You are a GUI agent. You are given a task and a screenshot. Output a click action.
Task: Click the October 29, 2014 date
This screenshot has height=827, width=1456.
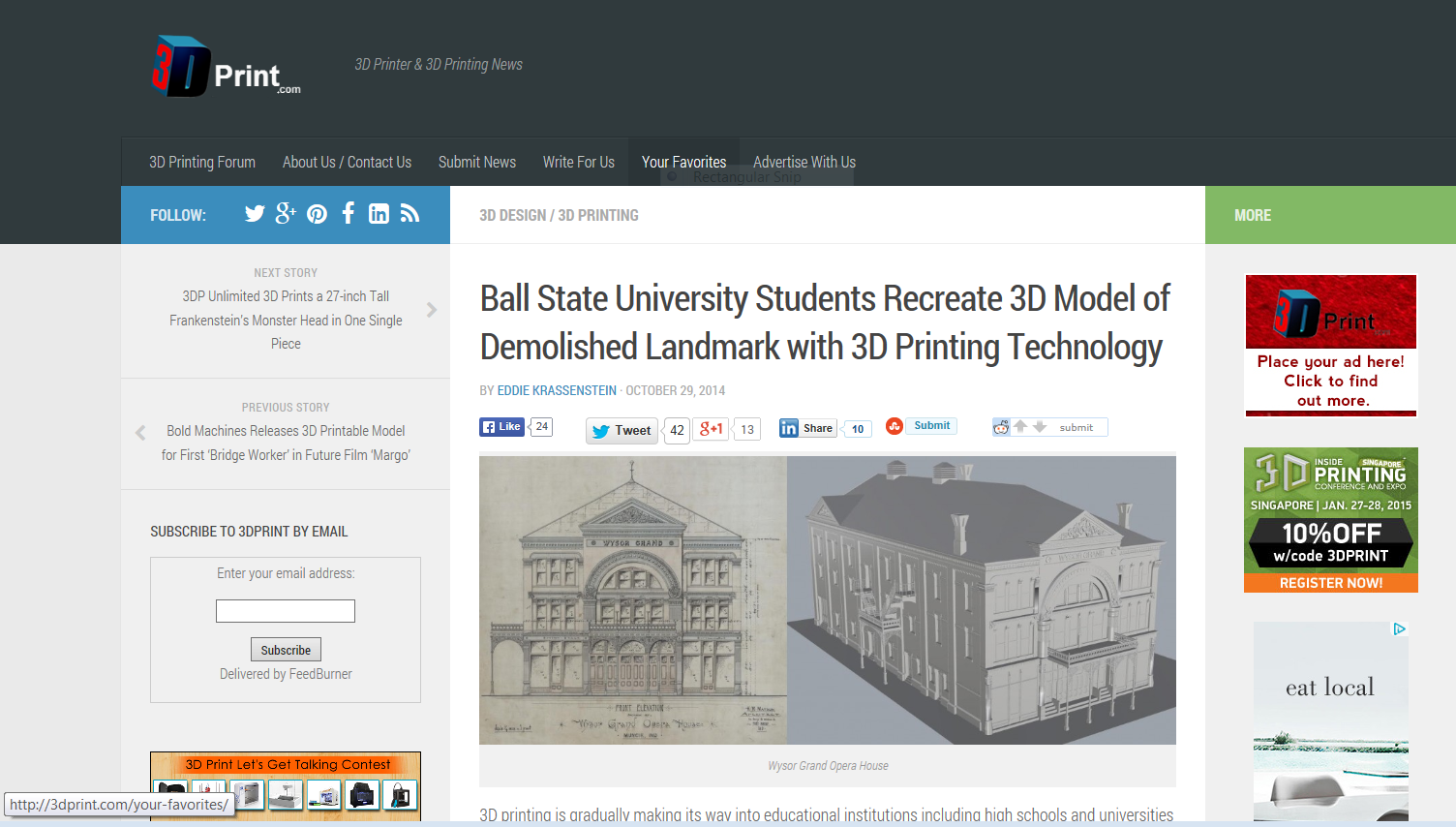coord(676,390)
